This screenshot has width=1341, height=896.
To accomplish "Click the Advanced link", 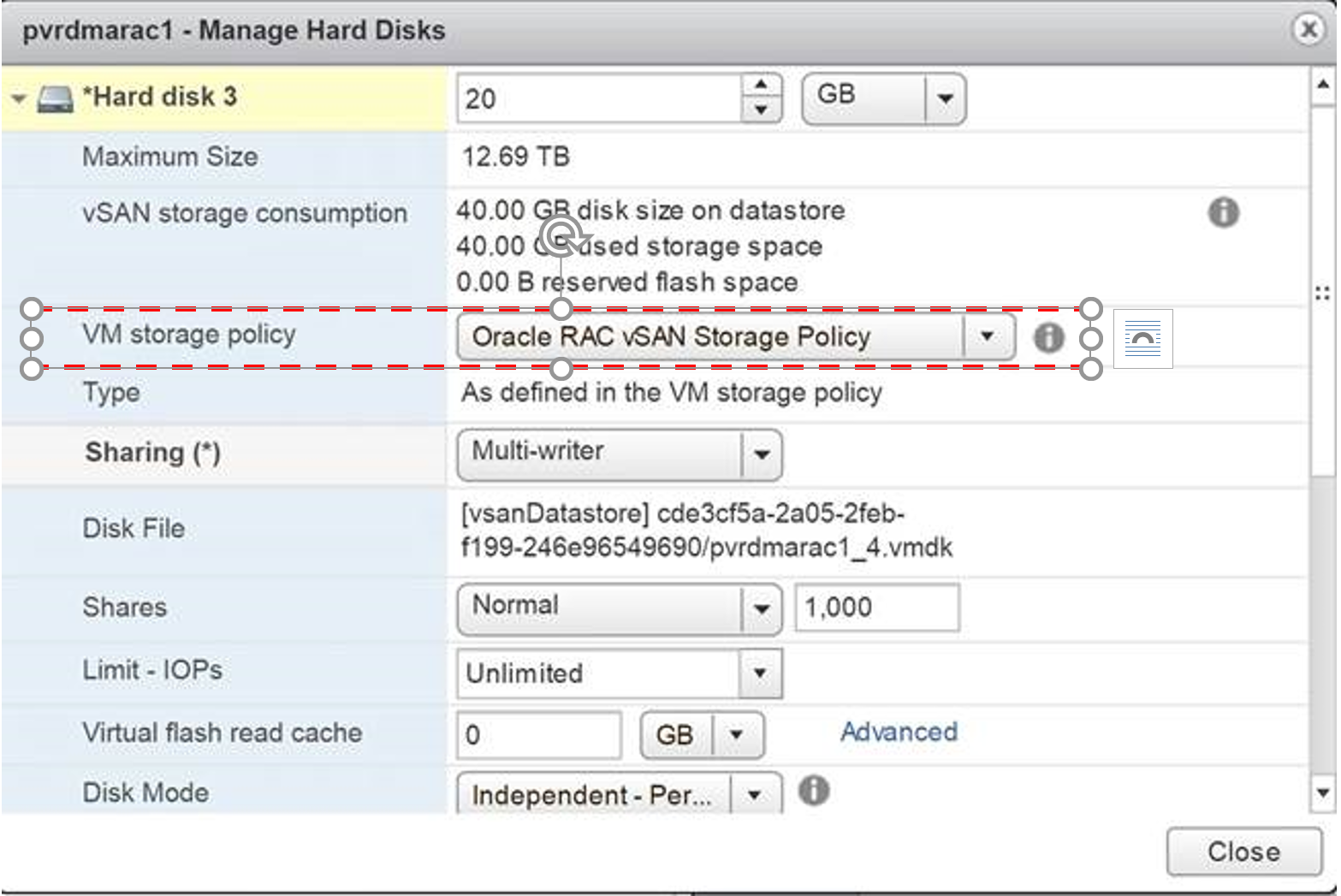I will click(x=899, y=732).
